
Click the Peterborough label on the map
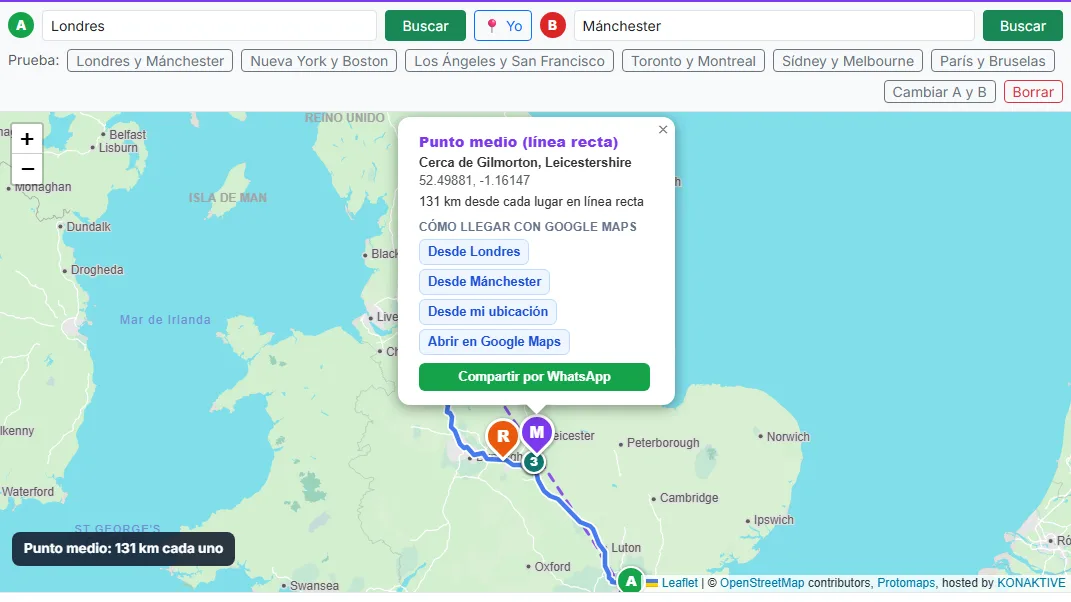(x=663, y=443)
